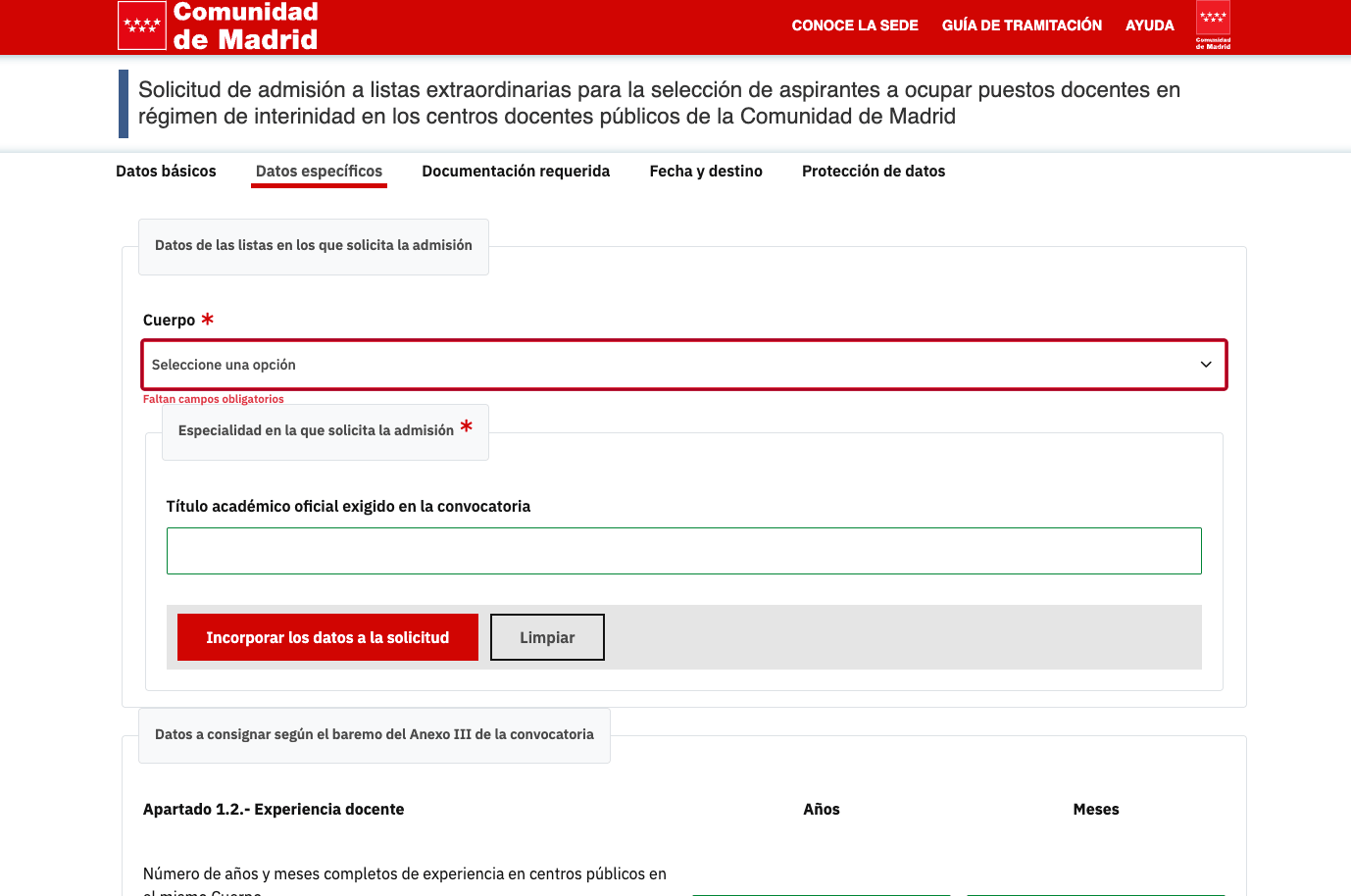Click the page title 'Solicitud de admisión a listas extraordinarias'
Viewport: 1351px width, 896px height.
[x=659, y=103]
